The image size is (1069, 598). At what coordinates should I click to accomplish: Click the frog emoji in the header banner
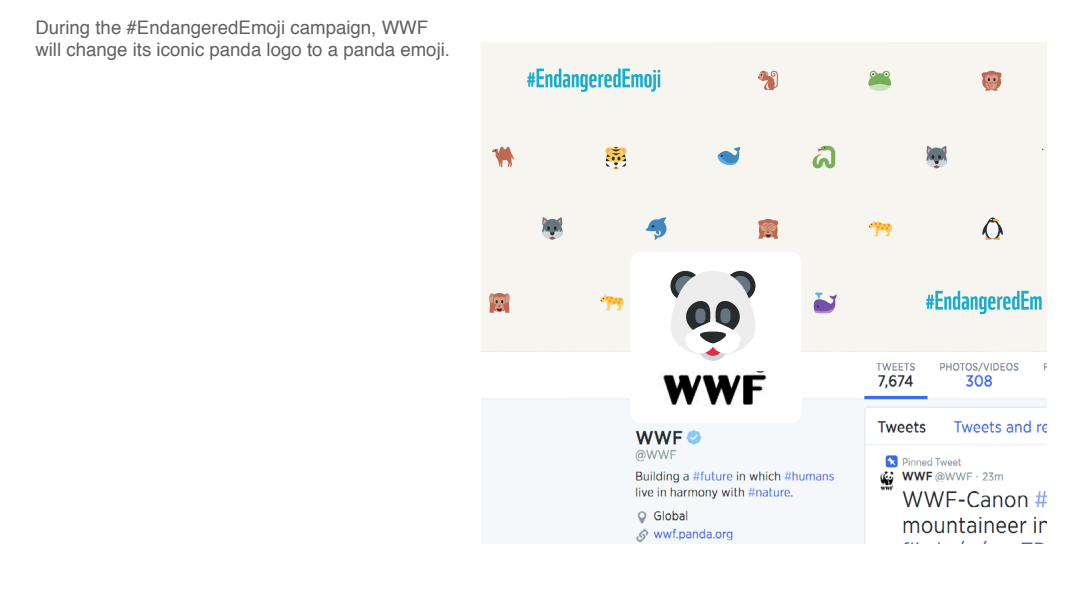(x=879, y=80)
